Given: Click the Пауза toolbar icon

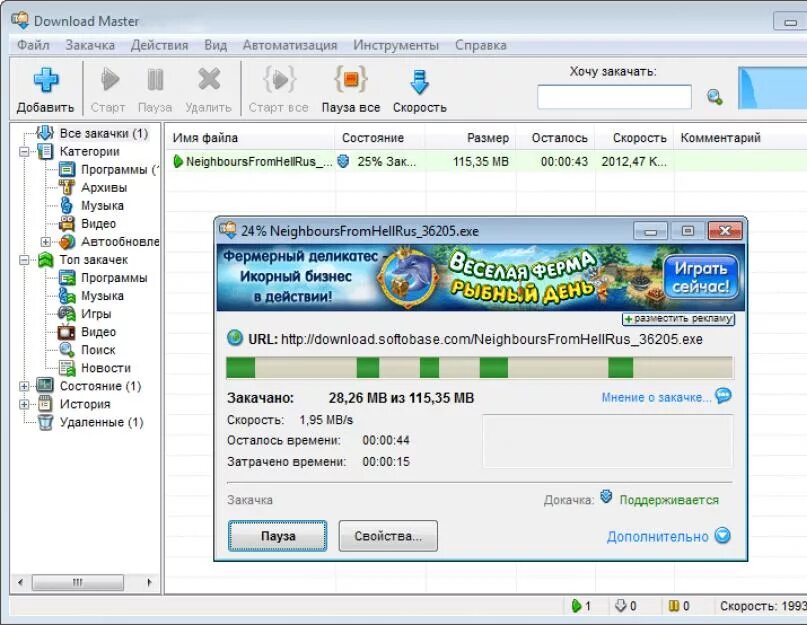Looking at the screenshot, I should coord(155,80).
